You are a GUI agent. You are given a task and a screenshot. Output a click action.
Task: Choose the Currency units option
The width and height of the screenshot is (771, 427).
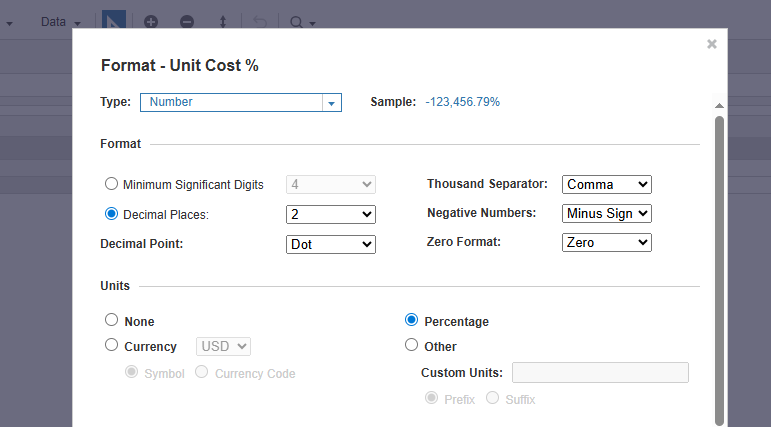pyautogui.click(x=112, y=345)
